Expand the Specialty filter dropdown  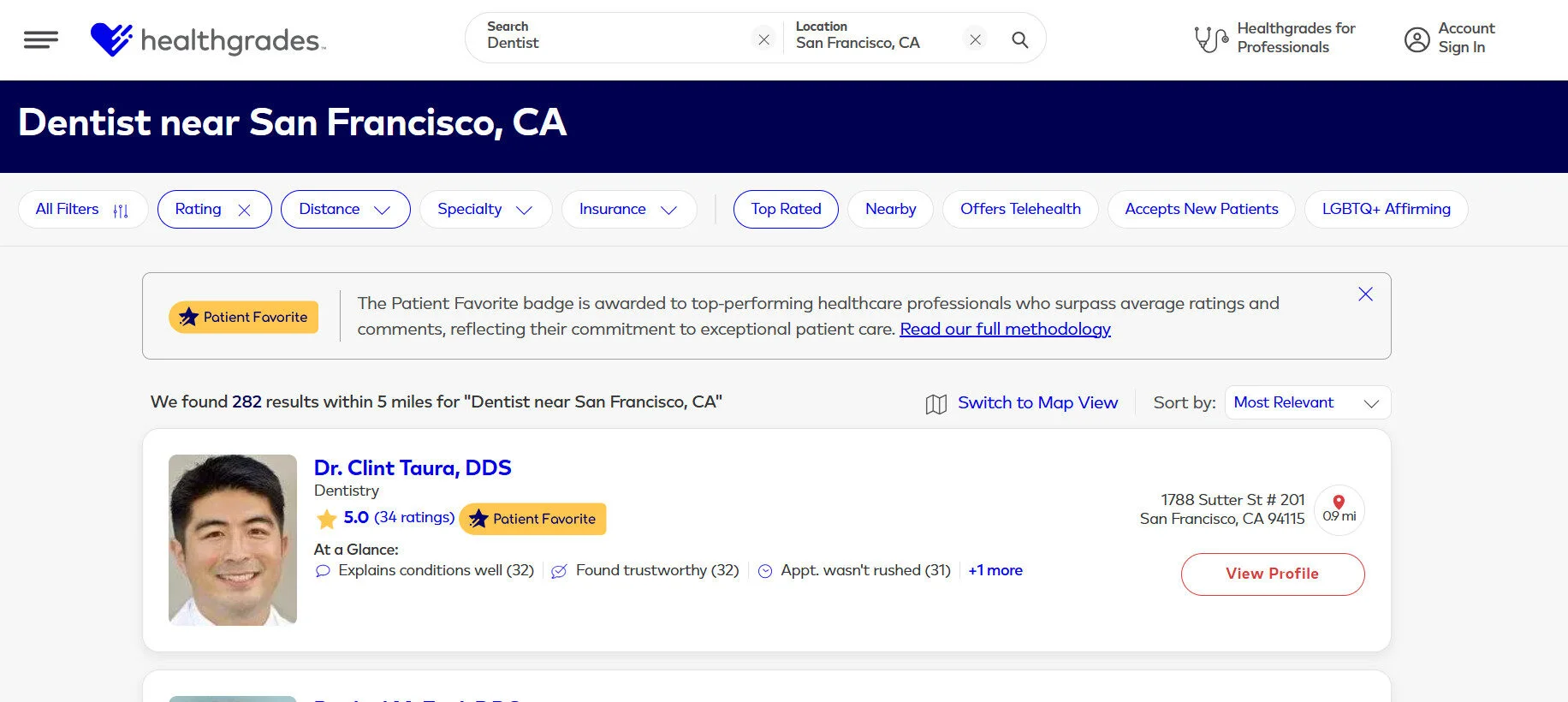point(485,209)
